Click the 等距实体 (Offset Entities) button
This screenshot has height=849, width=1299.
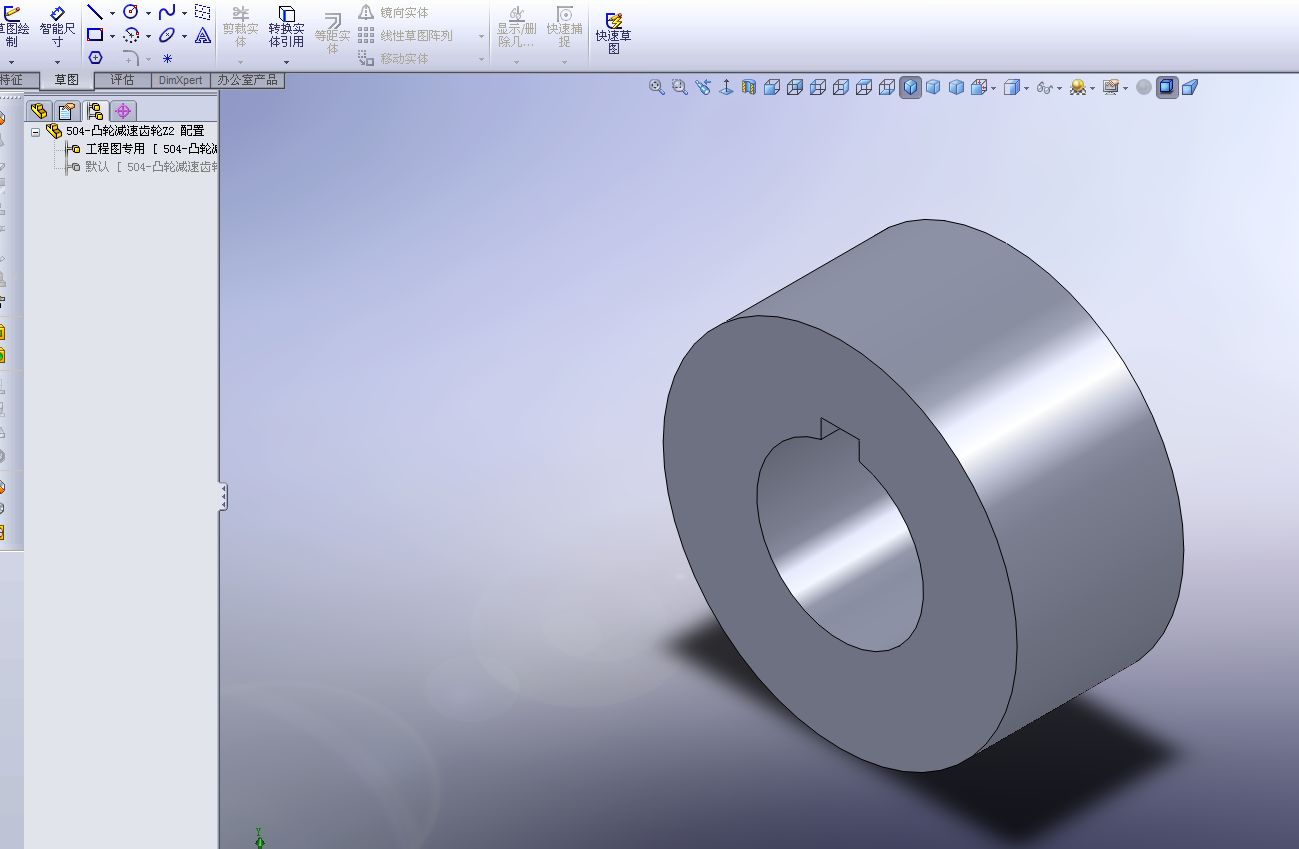[332, 33]
